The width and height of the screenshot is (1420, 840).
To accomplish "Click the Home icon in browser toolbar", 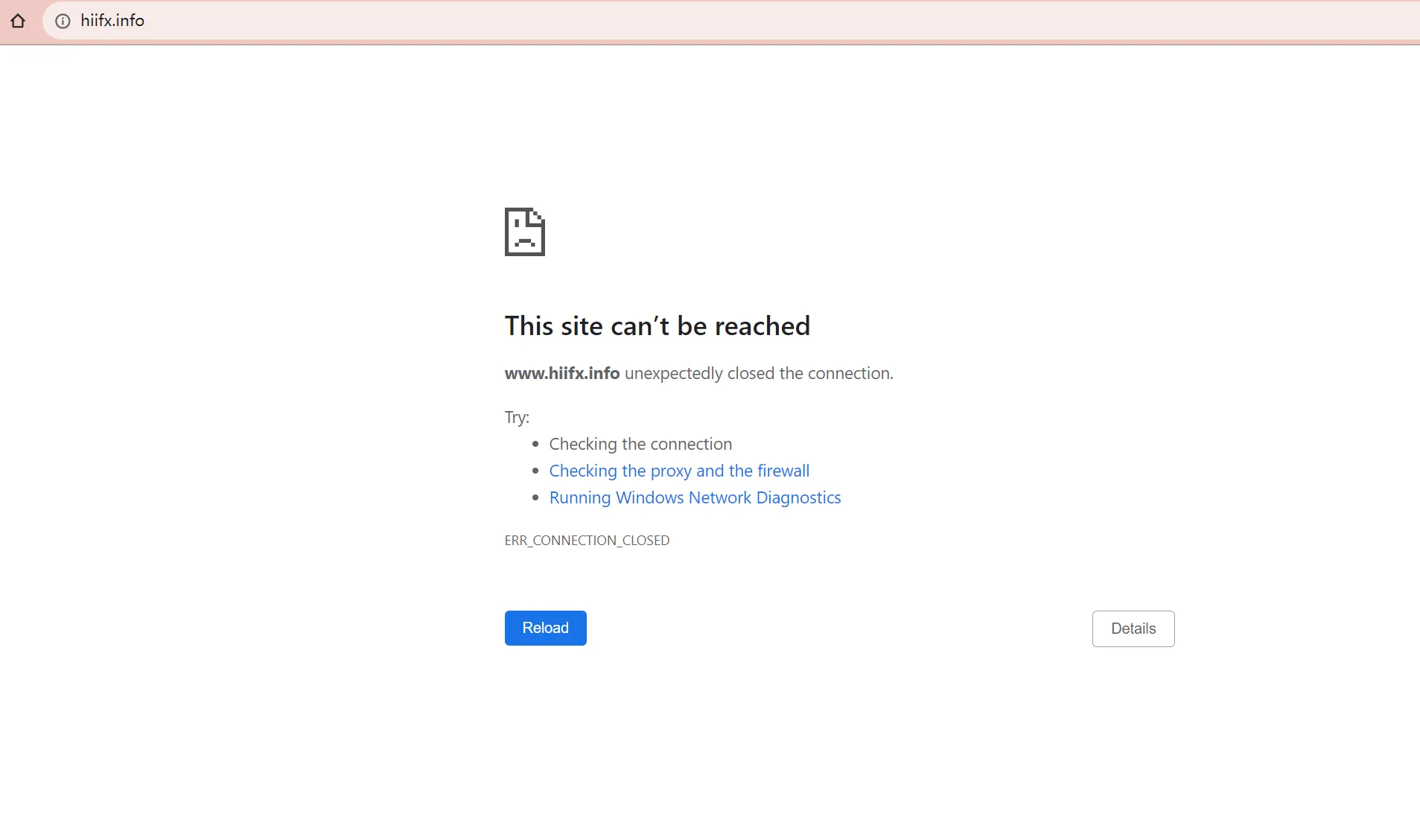I will [18, 21].
